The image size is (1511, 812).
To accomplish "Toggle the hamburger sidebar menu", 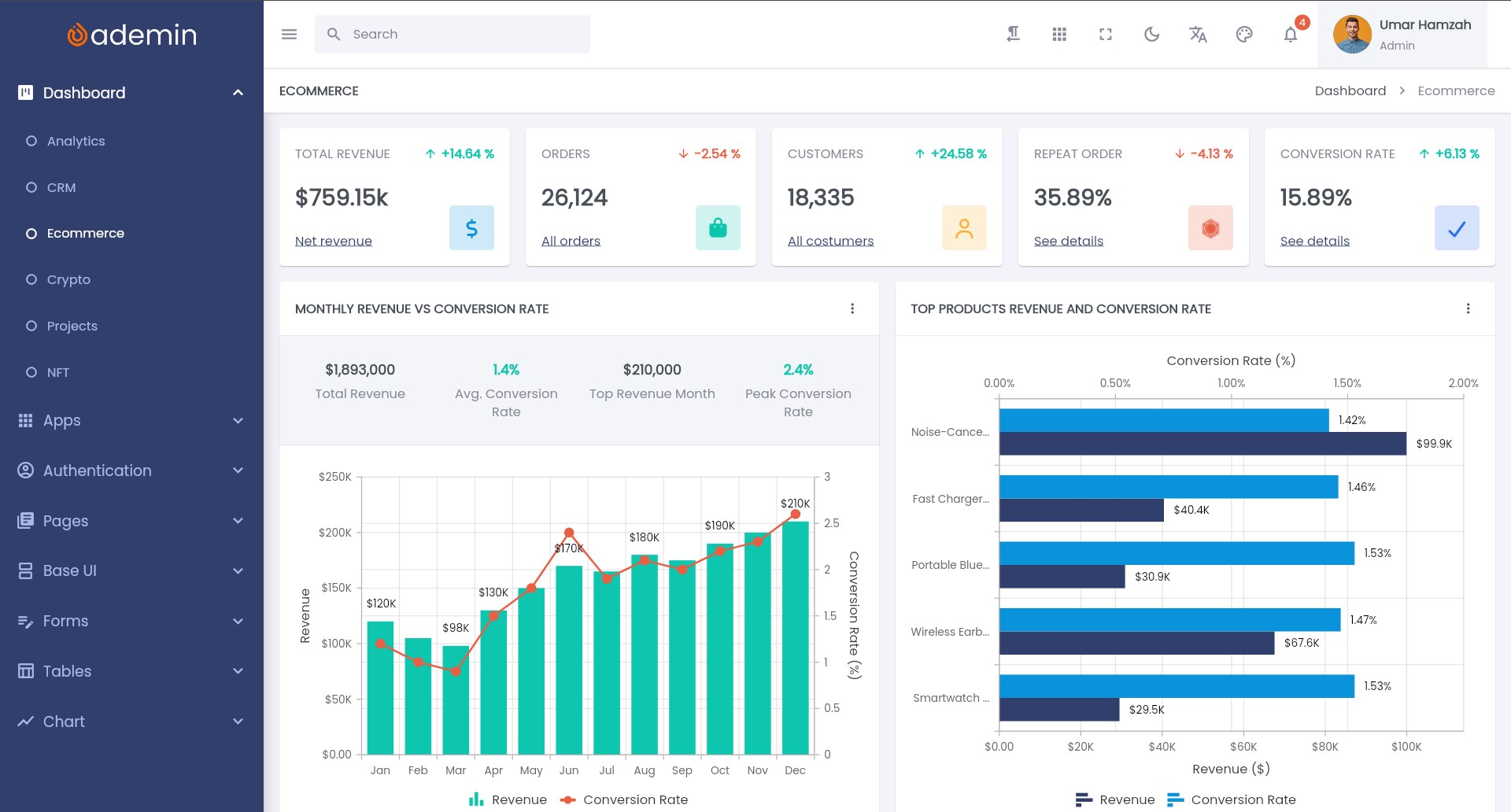I will click(289, 35).
